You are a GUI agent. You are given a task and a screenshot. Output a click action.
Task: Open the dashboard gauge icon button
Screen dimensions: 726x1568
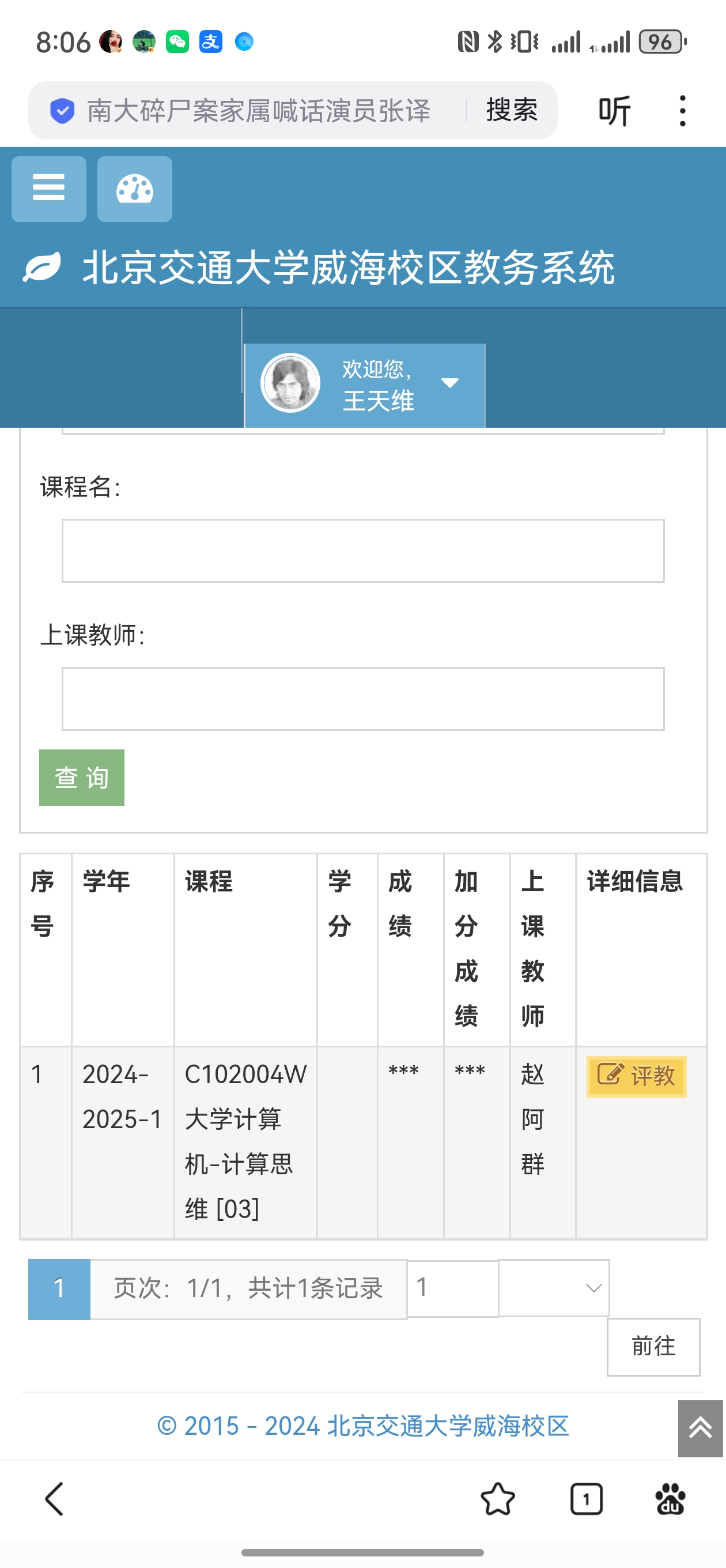134,189
